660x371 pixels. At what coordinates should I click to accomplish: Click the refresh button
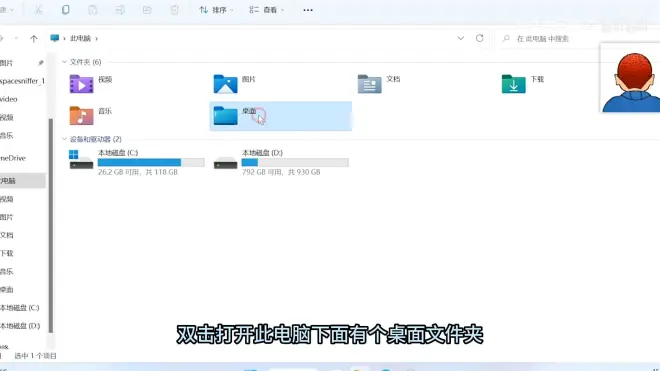479,38
